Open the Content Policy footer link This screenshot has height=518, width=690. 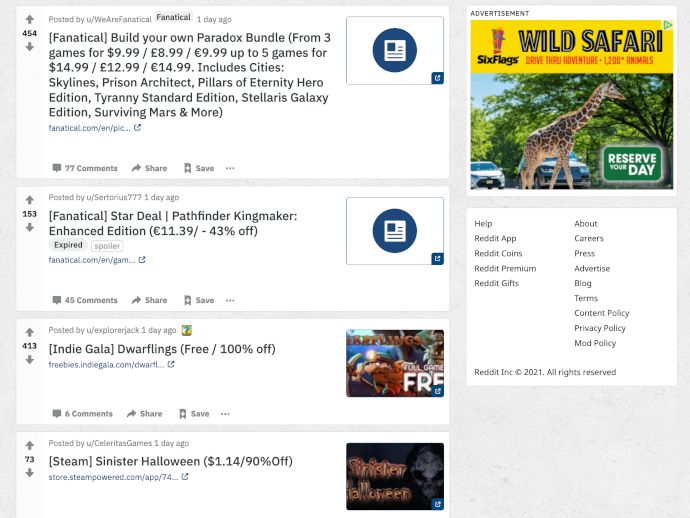[x=602, y=313]
